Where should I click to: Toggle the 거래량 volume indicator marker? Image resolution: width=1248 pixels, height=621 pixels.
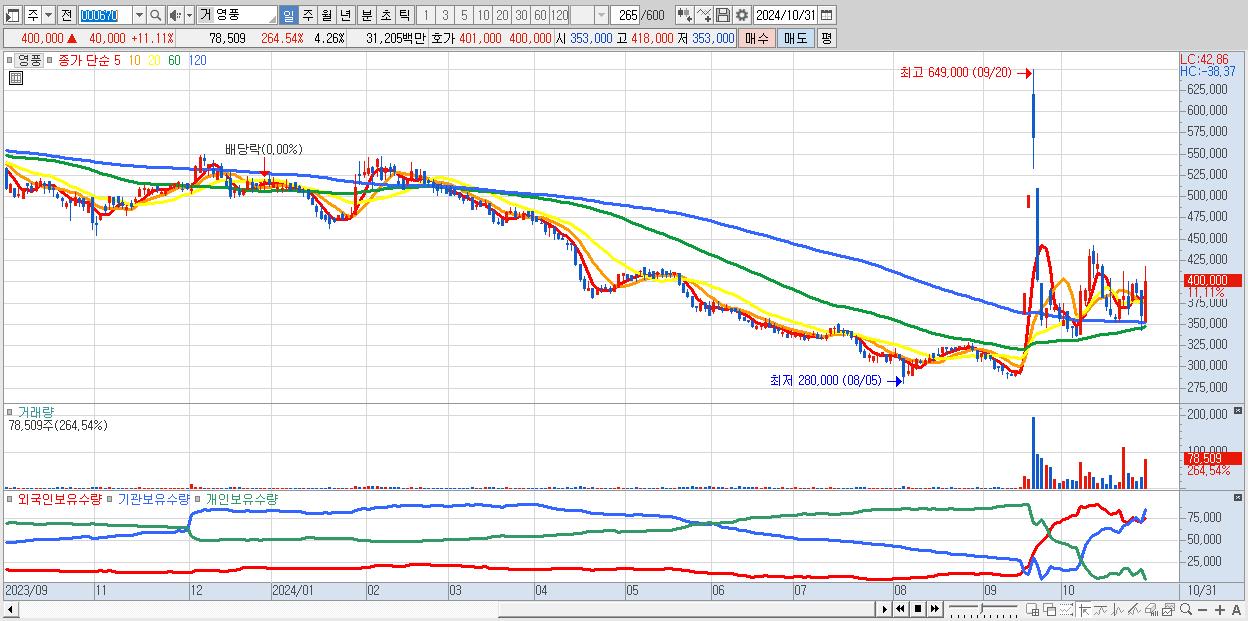pyautogui.click(x=10, y=411)
